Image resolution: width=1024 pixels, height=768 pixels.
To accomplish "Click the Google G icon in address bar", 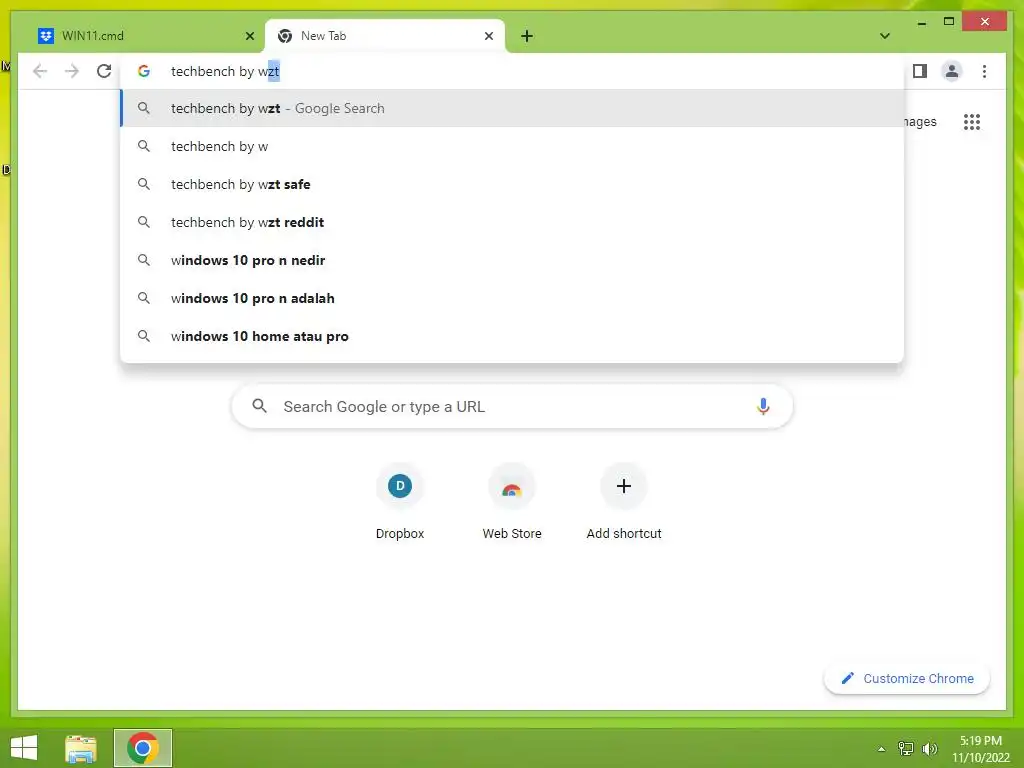I will point(144,71).
